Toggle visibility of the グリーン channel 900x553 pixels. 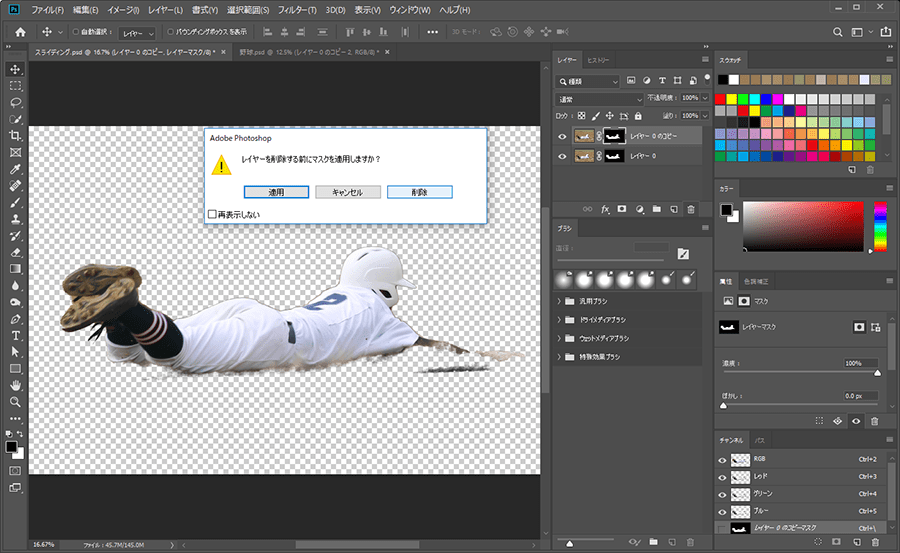(722, 493)
